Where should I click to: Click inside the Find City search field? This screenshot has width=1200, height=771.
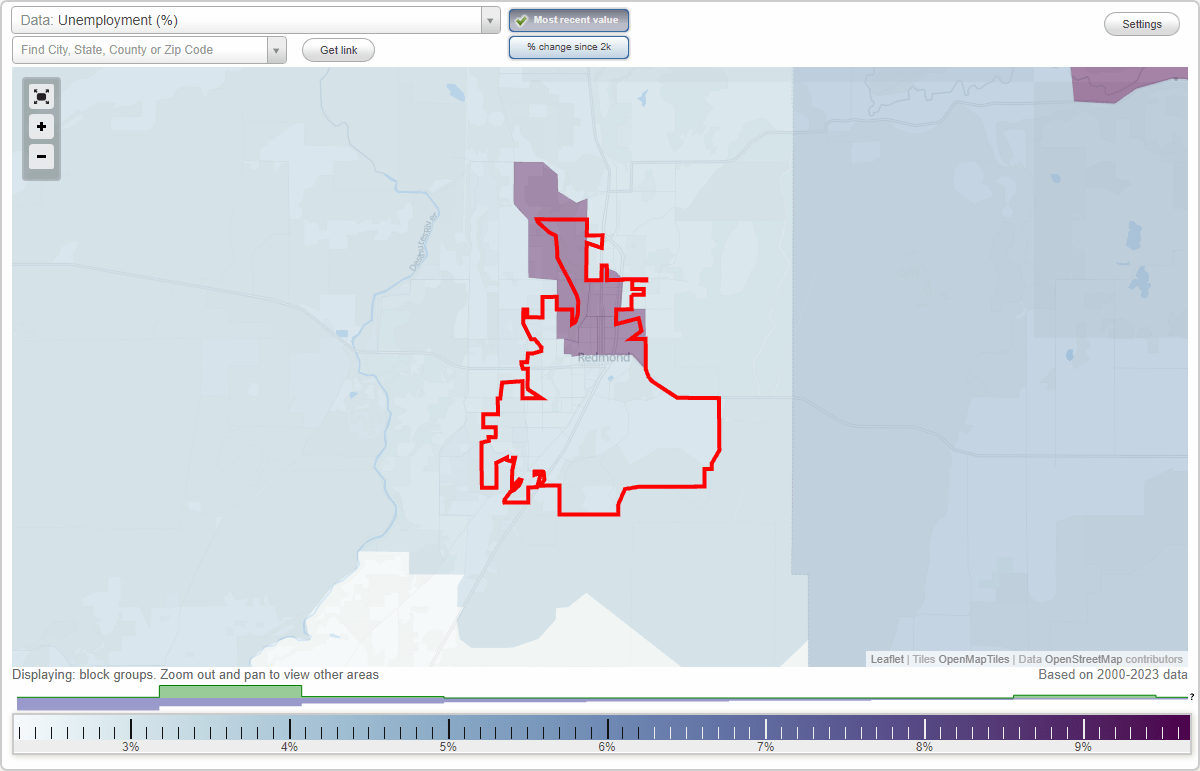coord(140,49)
